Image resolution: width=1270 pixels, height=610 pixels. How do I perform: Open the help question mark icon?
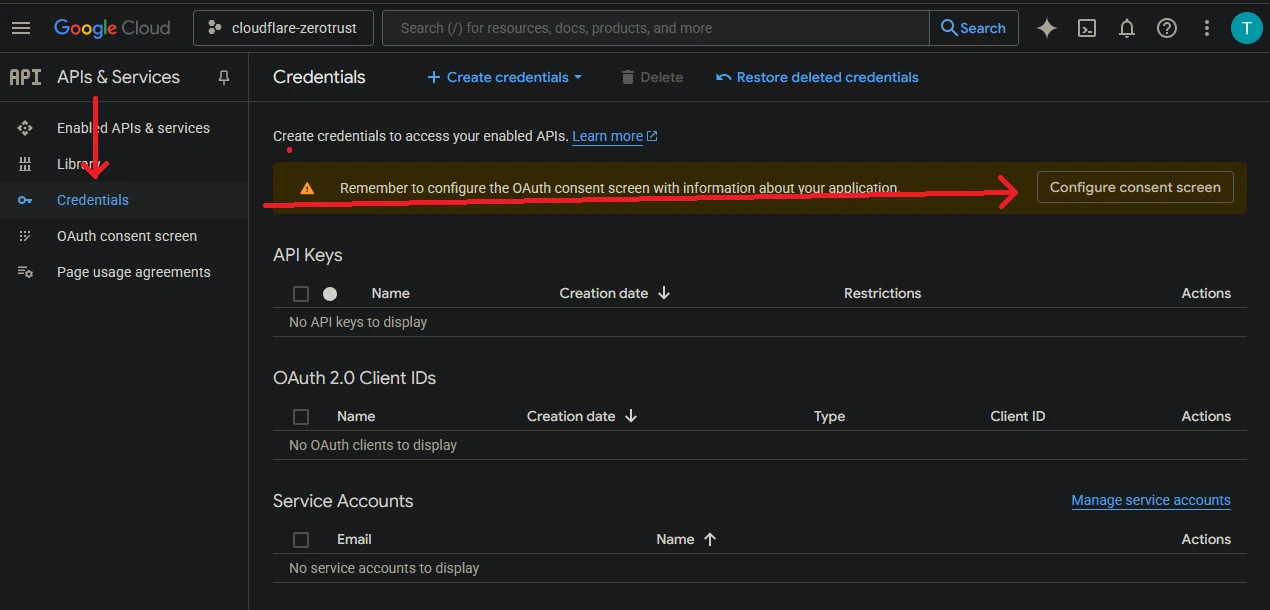click(x=1167, y=28)
